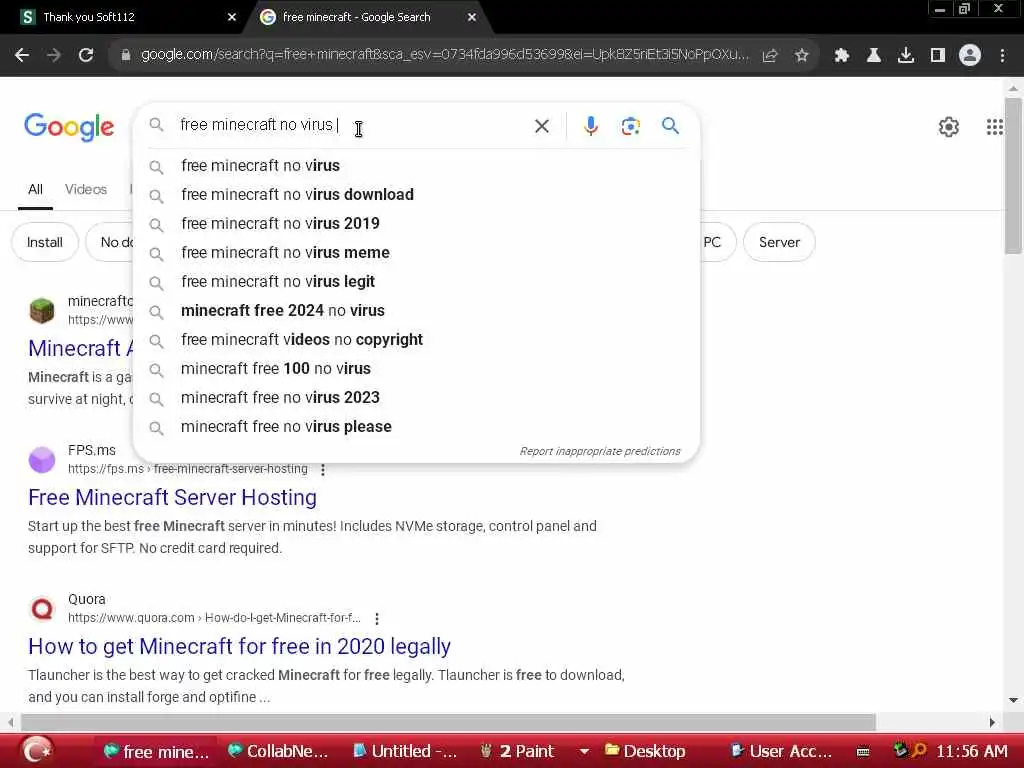
Task: Click the browser back arrow
Action: [x=22, y=56]
